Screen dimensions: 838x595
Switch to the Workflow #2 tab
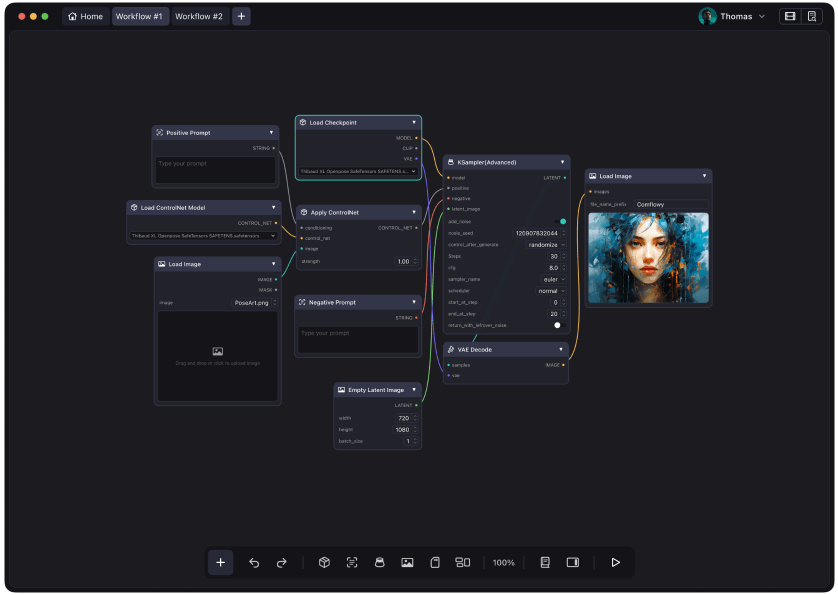199,17
